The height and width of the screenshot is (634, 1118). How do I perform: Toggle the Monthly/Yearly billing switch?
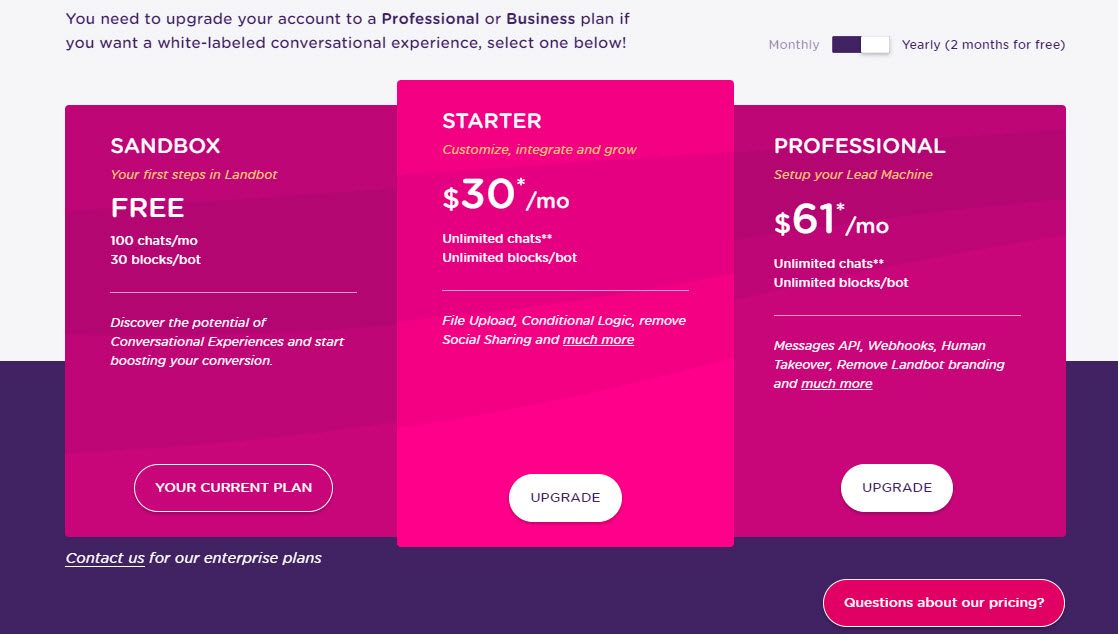(861, 44)
